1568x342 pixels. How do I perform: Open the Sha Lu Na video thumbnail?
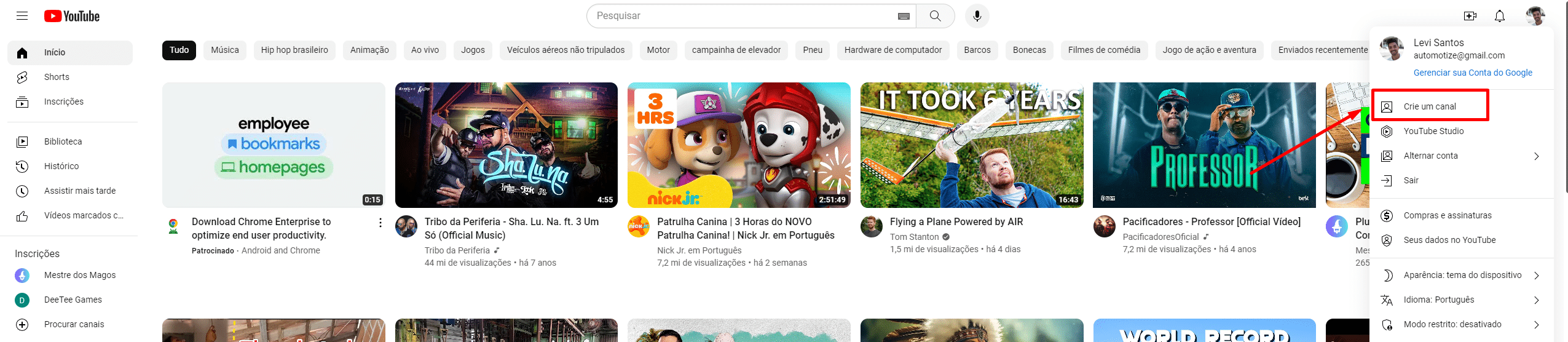click(506, 145)
